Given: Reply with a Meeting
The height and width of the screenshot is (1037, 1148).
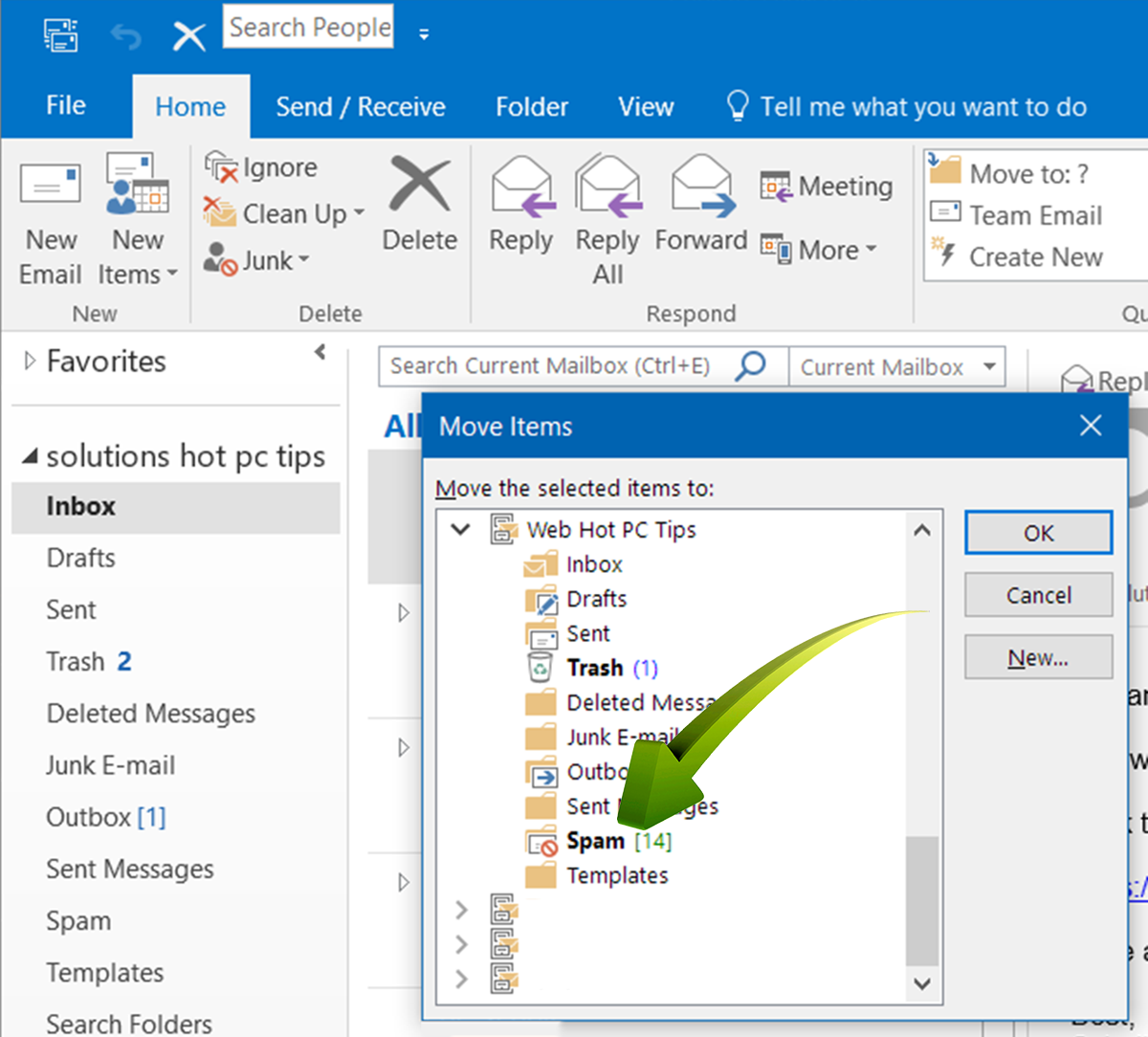Looking at the screenshot, I should tap(827, 187).
